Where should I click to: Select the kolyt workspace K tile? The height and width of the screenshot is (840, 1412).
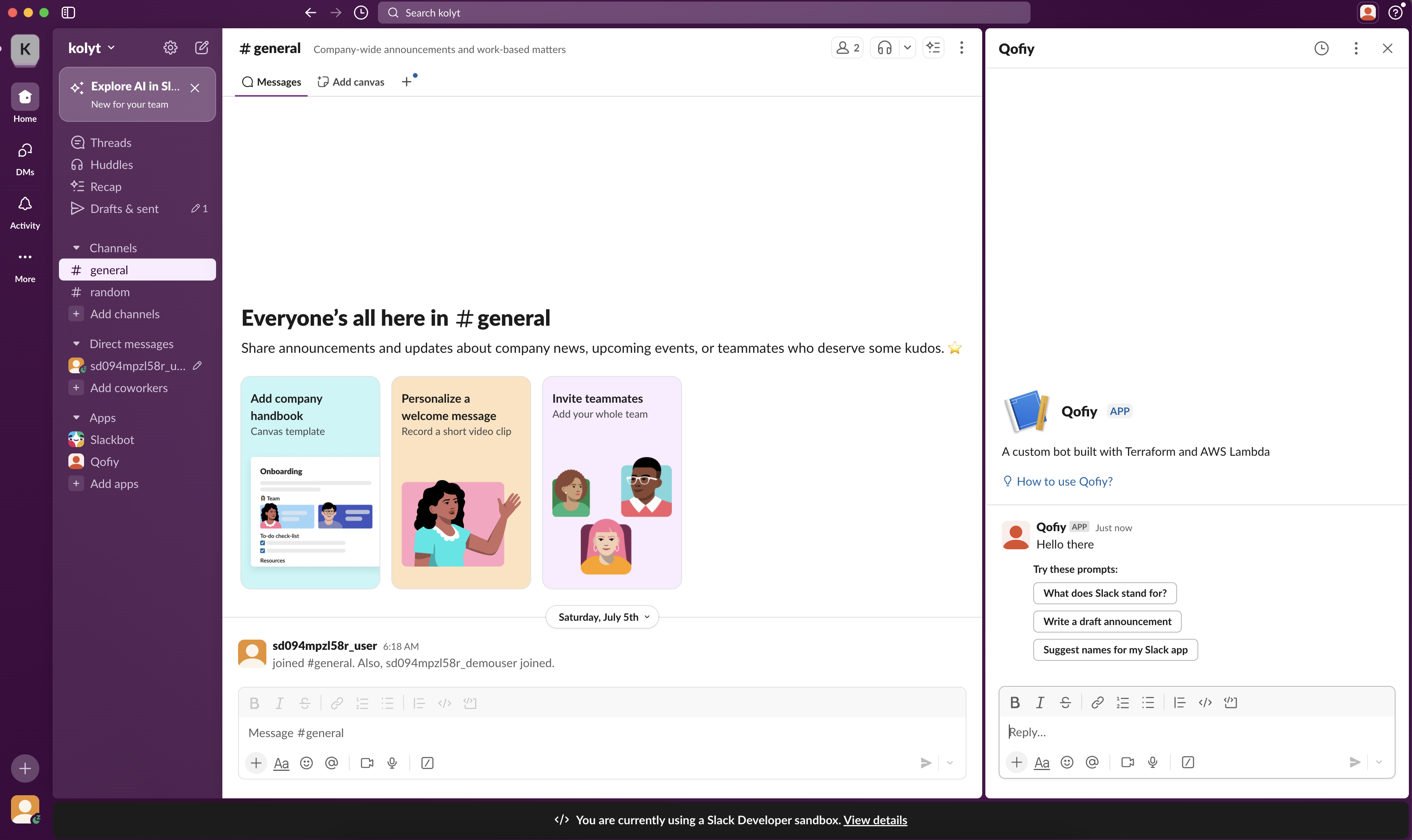[25, 49]
